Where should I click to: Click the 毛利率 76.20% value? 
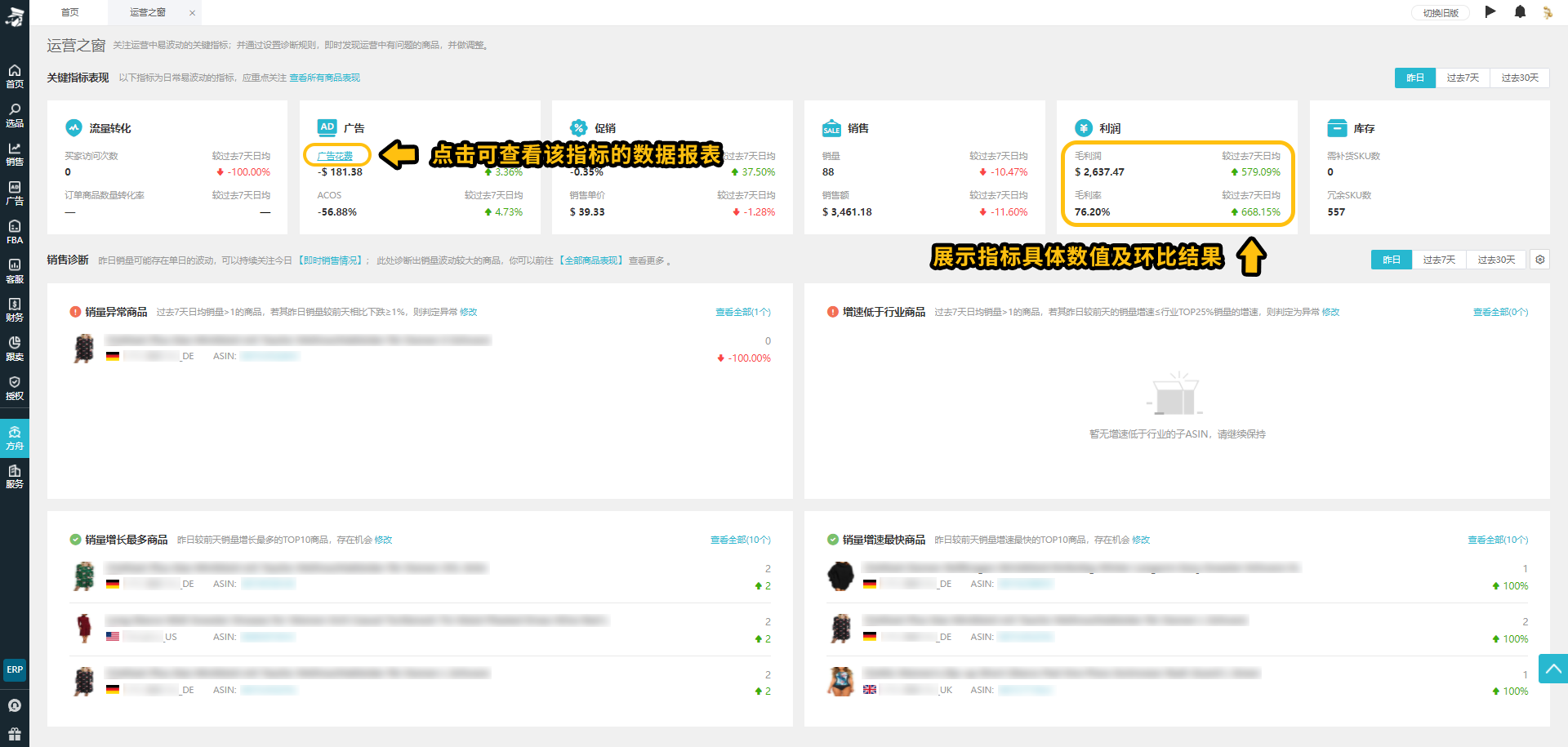pyautogui.click(x=1092, y=212)
